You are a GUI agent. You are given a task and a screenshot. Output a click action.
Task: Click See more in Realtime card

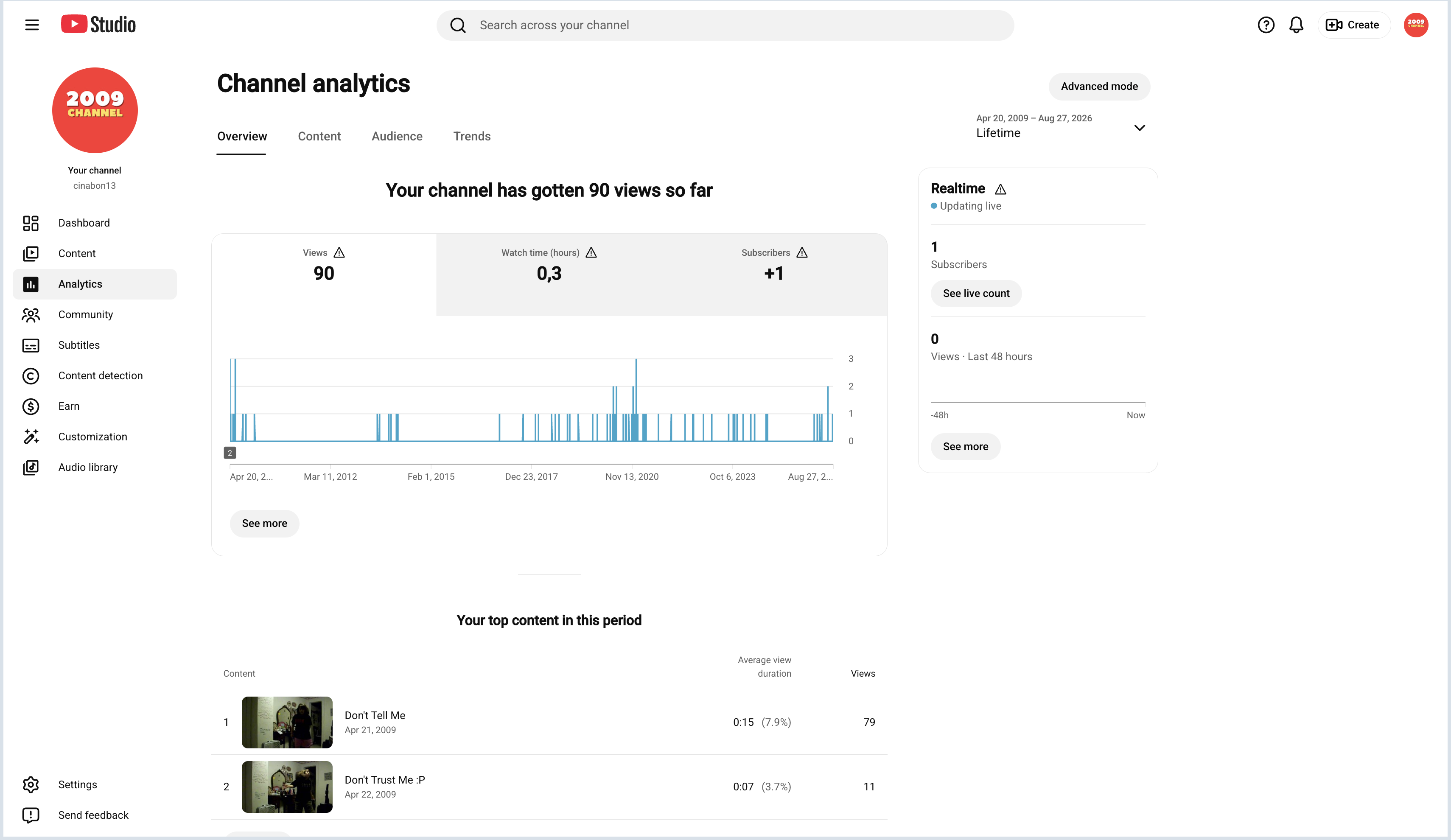(965, 446)
